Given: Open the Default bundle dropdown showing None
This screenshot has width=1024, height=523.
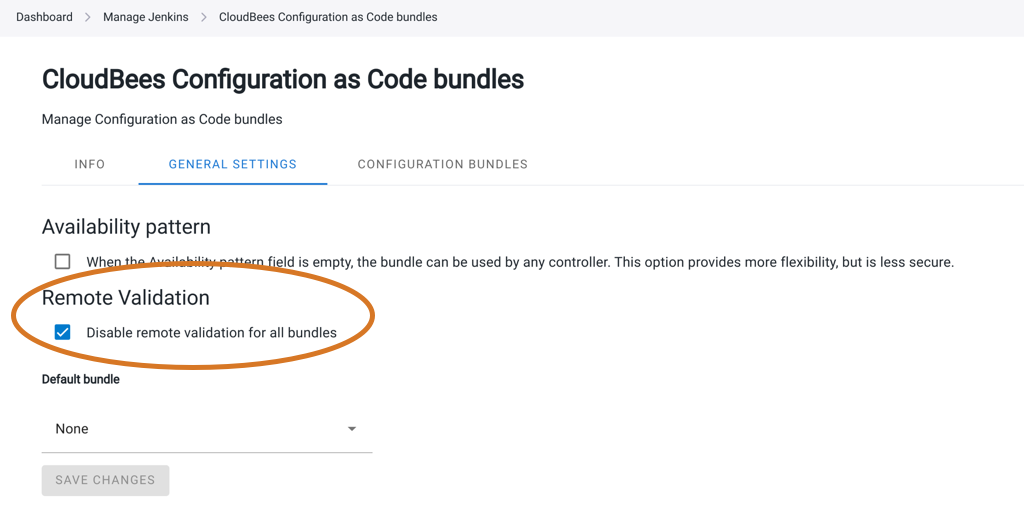Looking at the screenshot, I should click(207, 429).
